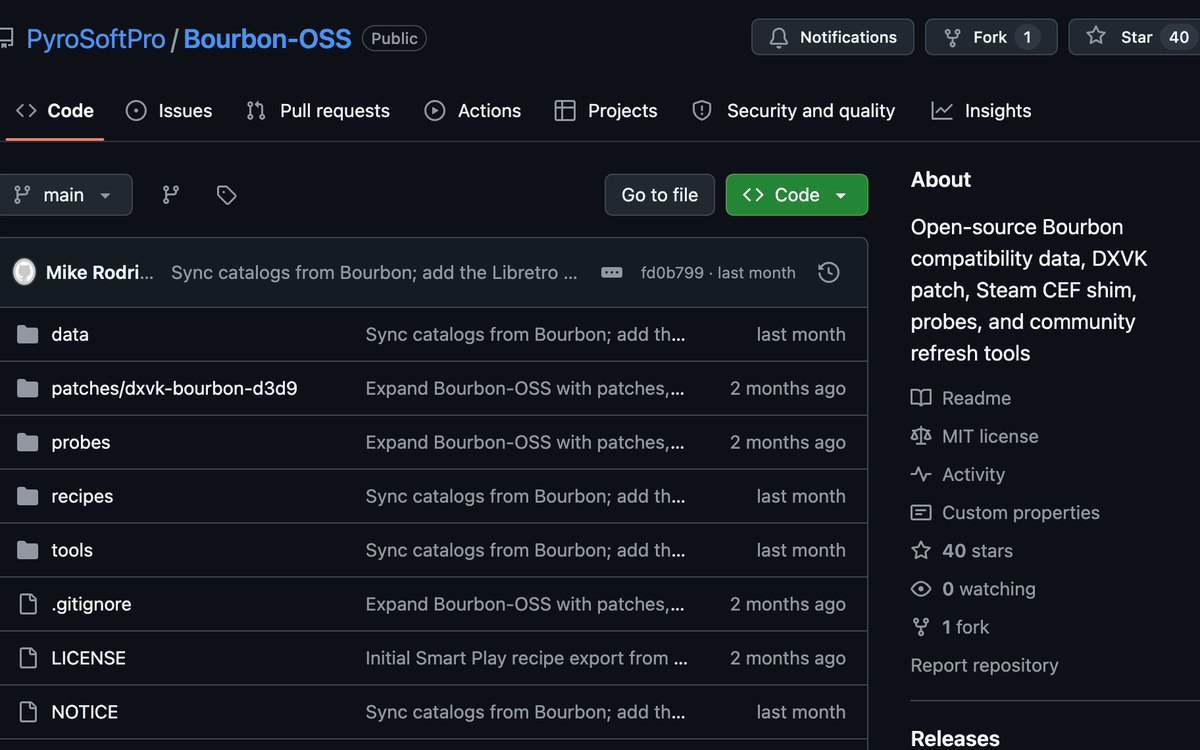Open the Insights tab
The width and height of the screenshot is (1200, 750).
point(981,111)
